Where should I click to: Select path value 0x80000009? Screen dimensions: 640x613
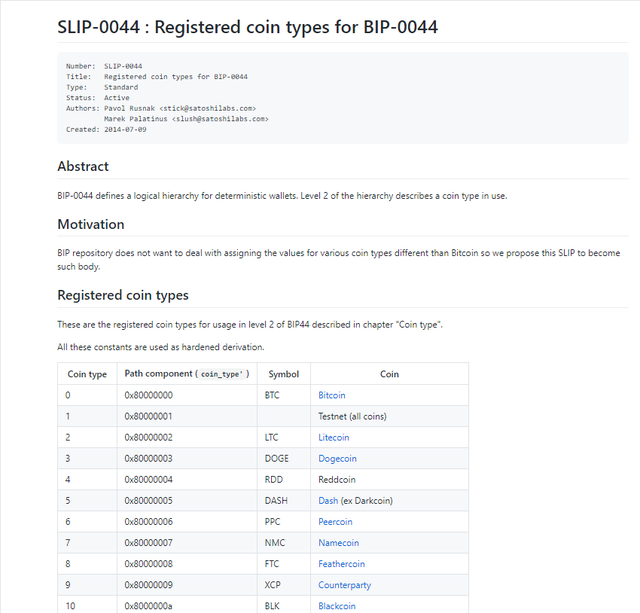(149, 585)
